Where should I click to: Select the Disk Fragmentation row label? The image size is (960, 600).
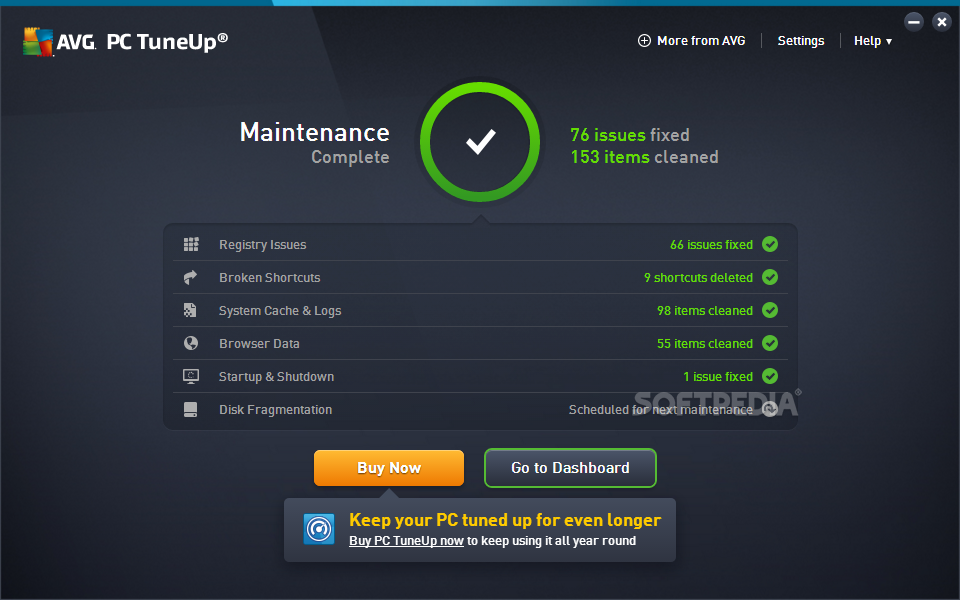click(x=276, y=410)
